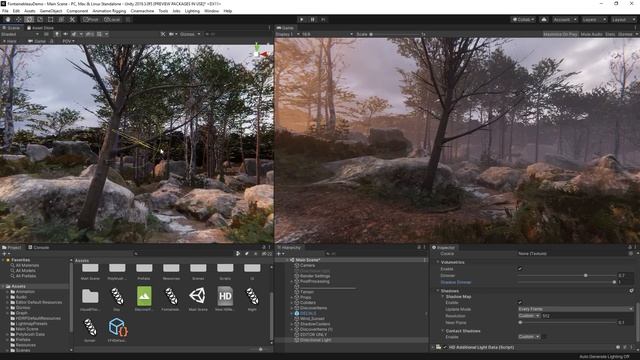Open the Window menu
The width and height of the screenshot is (640, 360).
tap(211, 11)
